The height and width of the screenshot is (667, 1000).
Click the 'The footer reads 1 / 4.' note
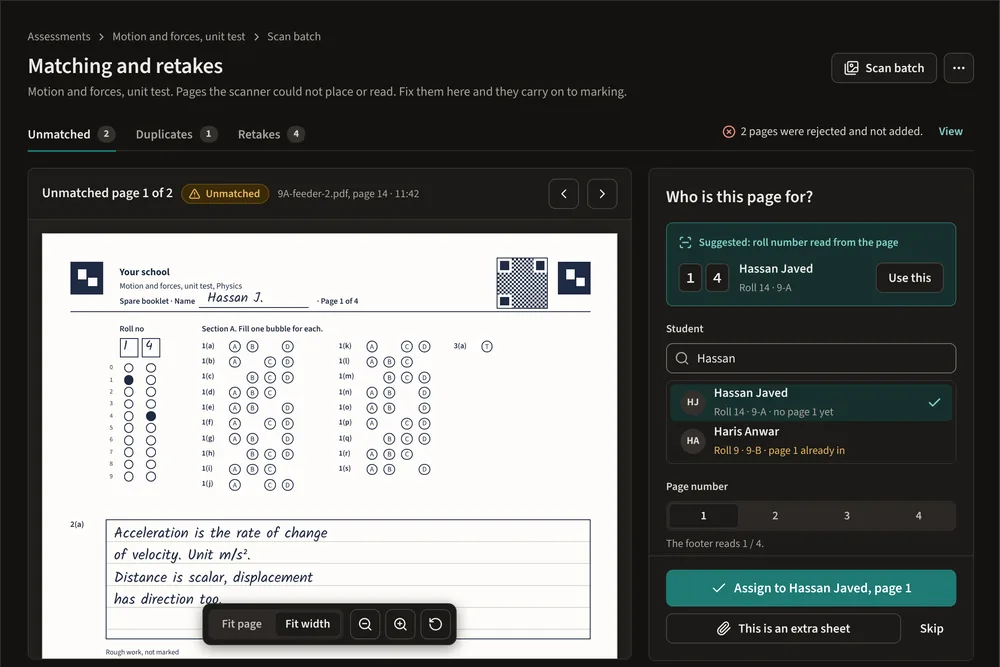coord(715,544)
